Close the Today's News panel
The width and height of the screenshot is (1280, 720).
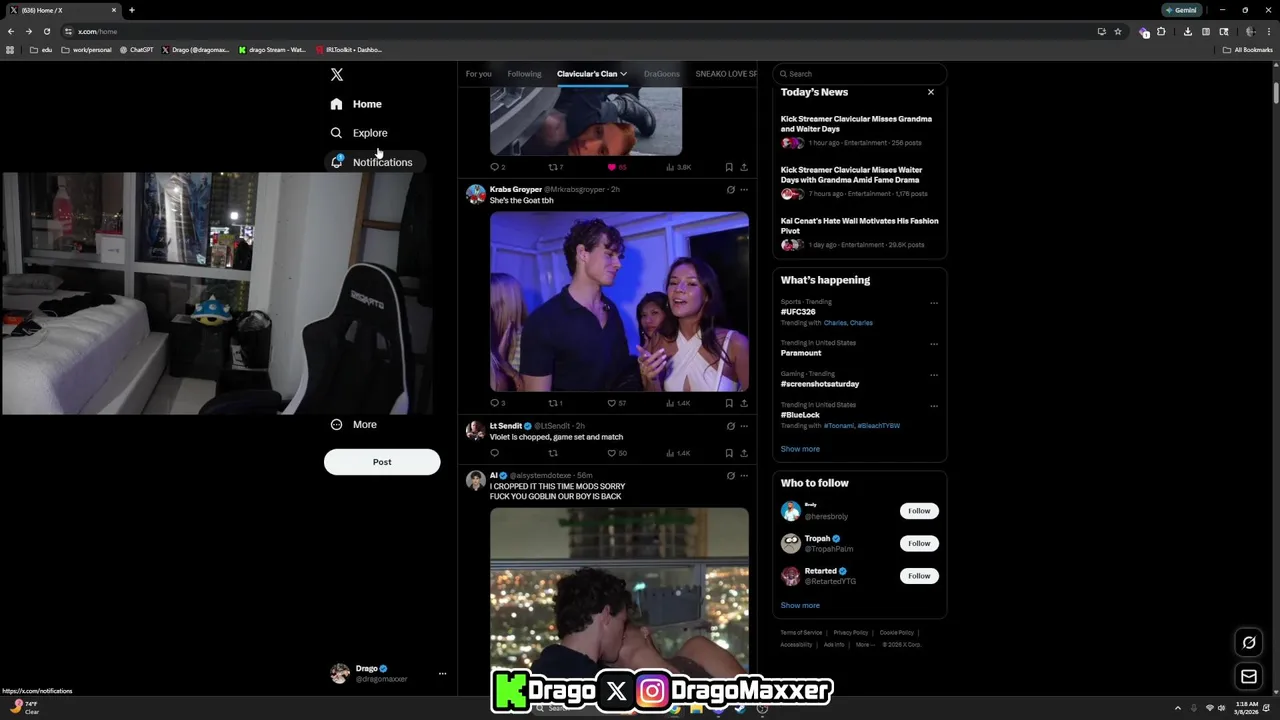coord(931,92)
